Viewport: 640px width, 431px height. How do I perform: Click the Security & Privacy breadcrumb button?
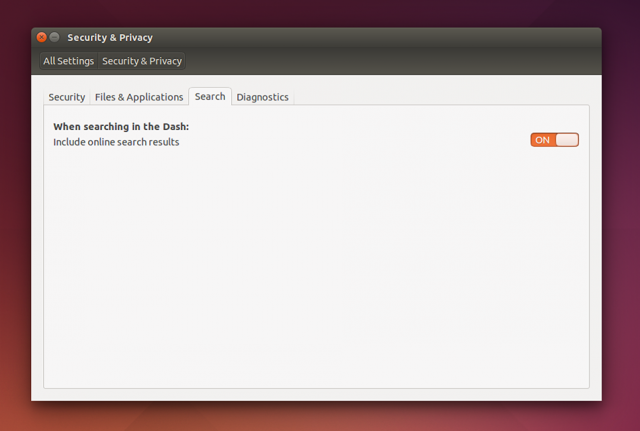(x=142, y=61)
